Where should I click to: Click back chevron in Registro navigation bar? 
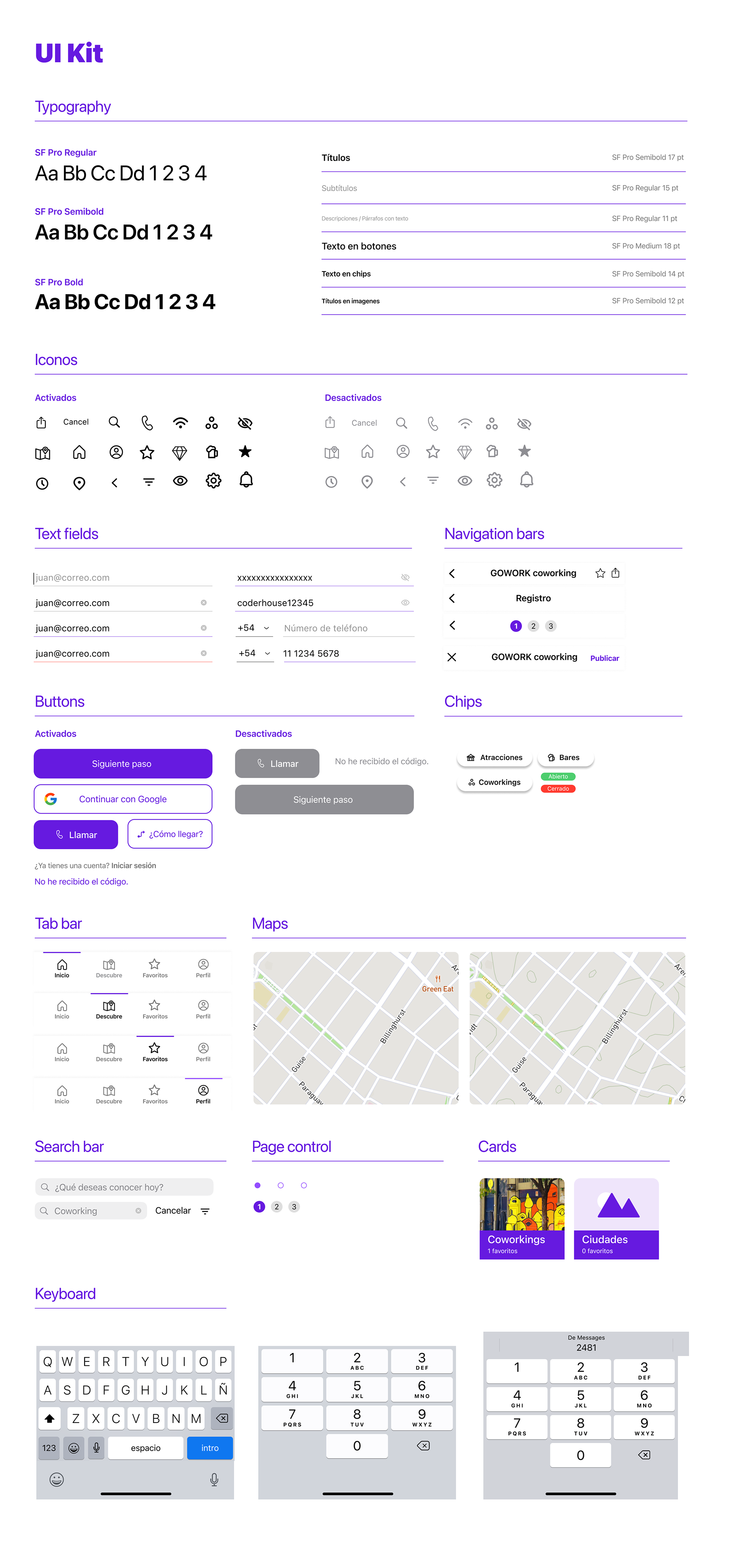pyautogui.click(x=451, y=598)
